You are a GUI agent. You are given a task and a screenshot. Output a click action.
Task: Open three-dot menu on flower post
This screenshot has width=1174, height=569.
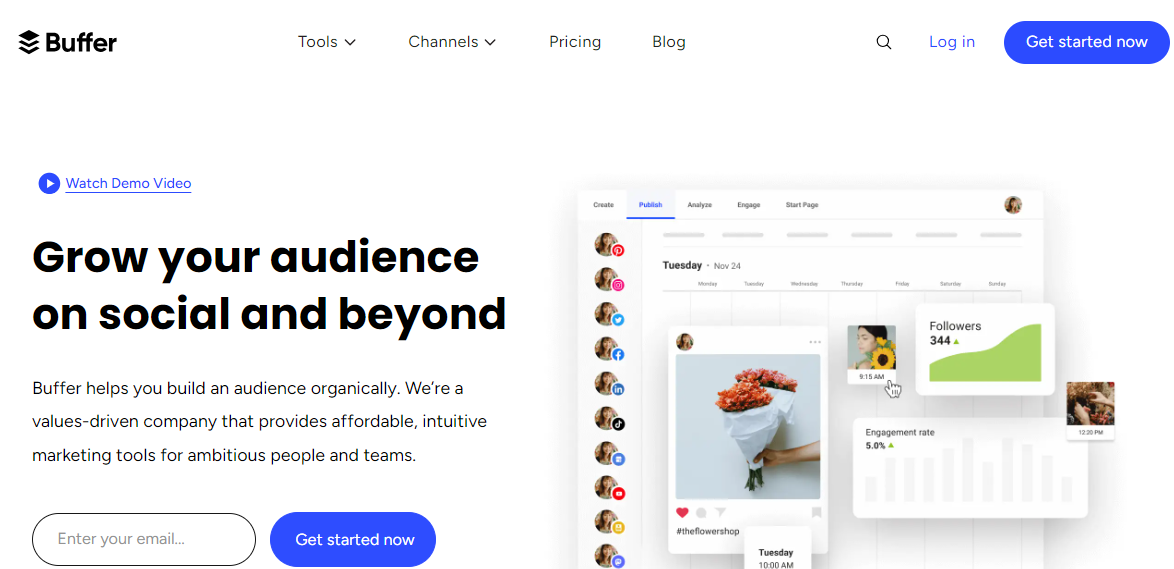click(x=814, y=342)
